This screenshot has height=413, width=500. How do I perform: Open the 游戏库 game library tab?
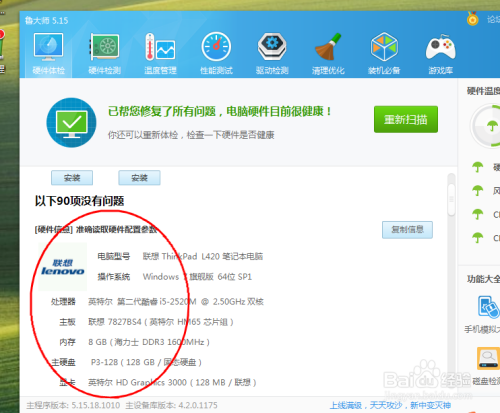pyautogui.click(x=440, y=54)
